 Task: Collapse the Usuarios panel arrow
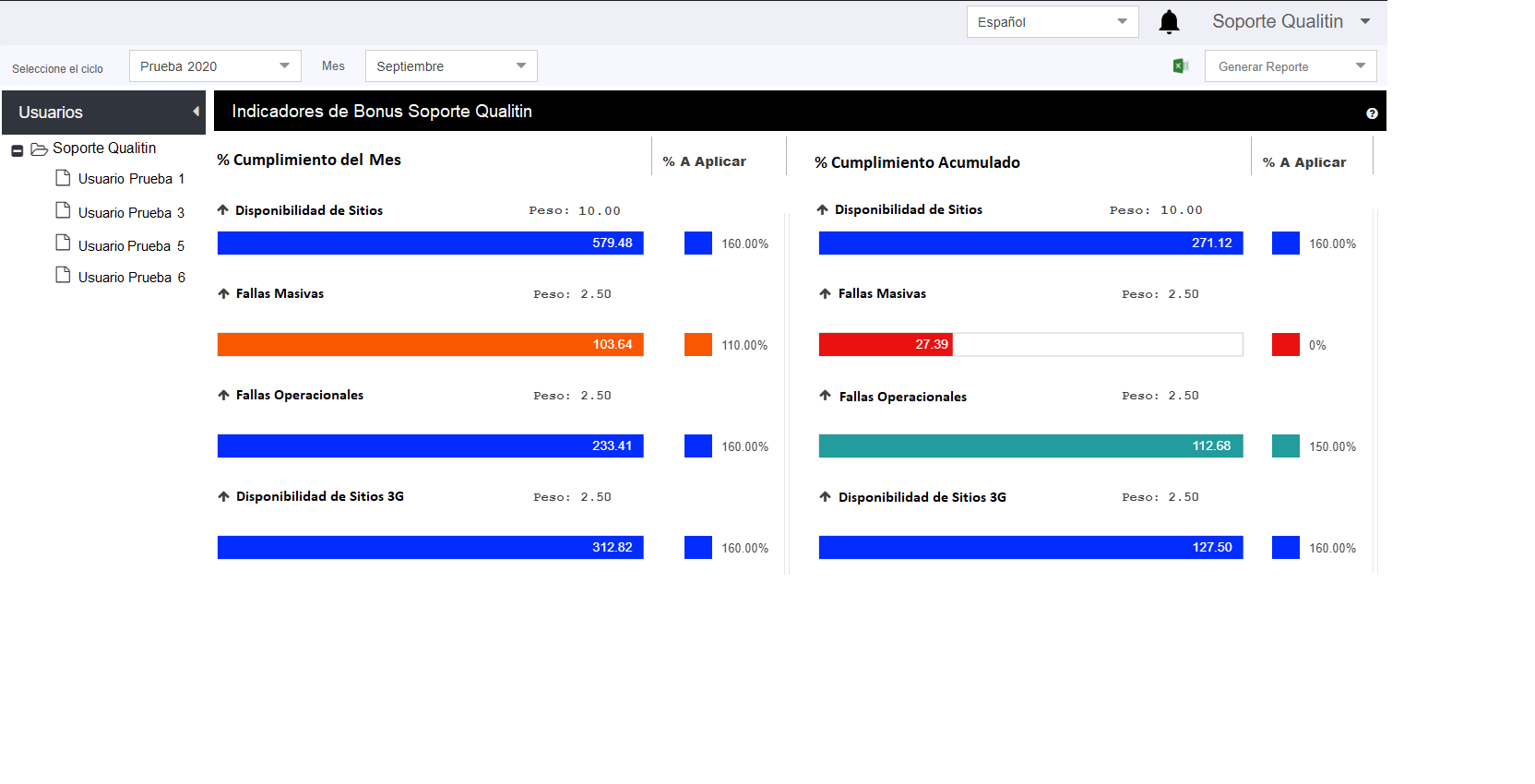pos(196,112)
